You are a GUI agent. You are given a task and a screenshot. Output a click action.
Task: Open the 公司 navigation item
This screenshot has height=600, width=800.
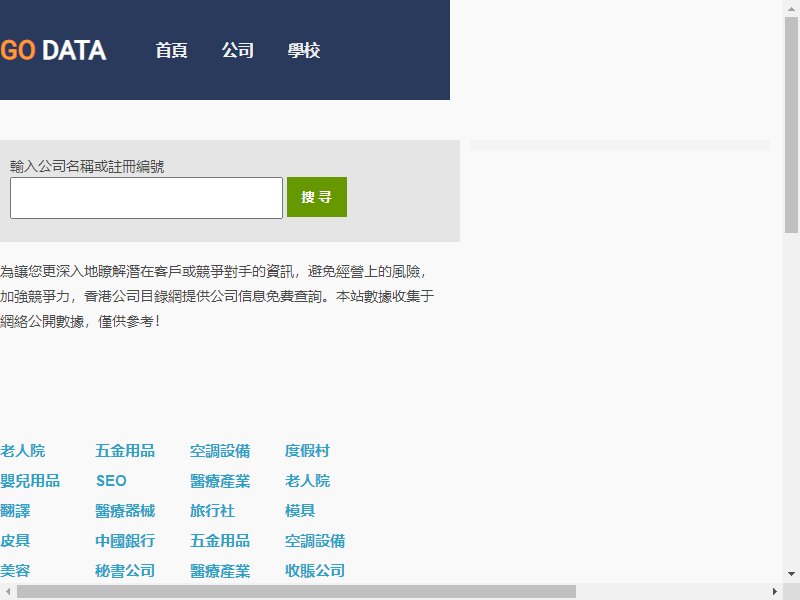pos(238,51)
